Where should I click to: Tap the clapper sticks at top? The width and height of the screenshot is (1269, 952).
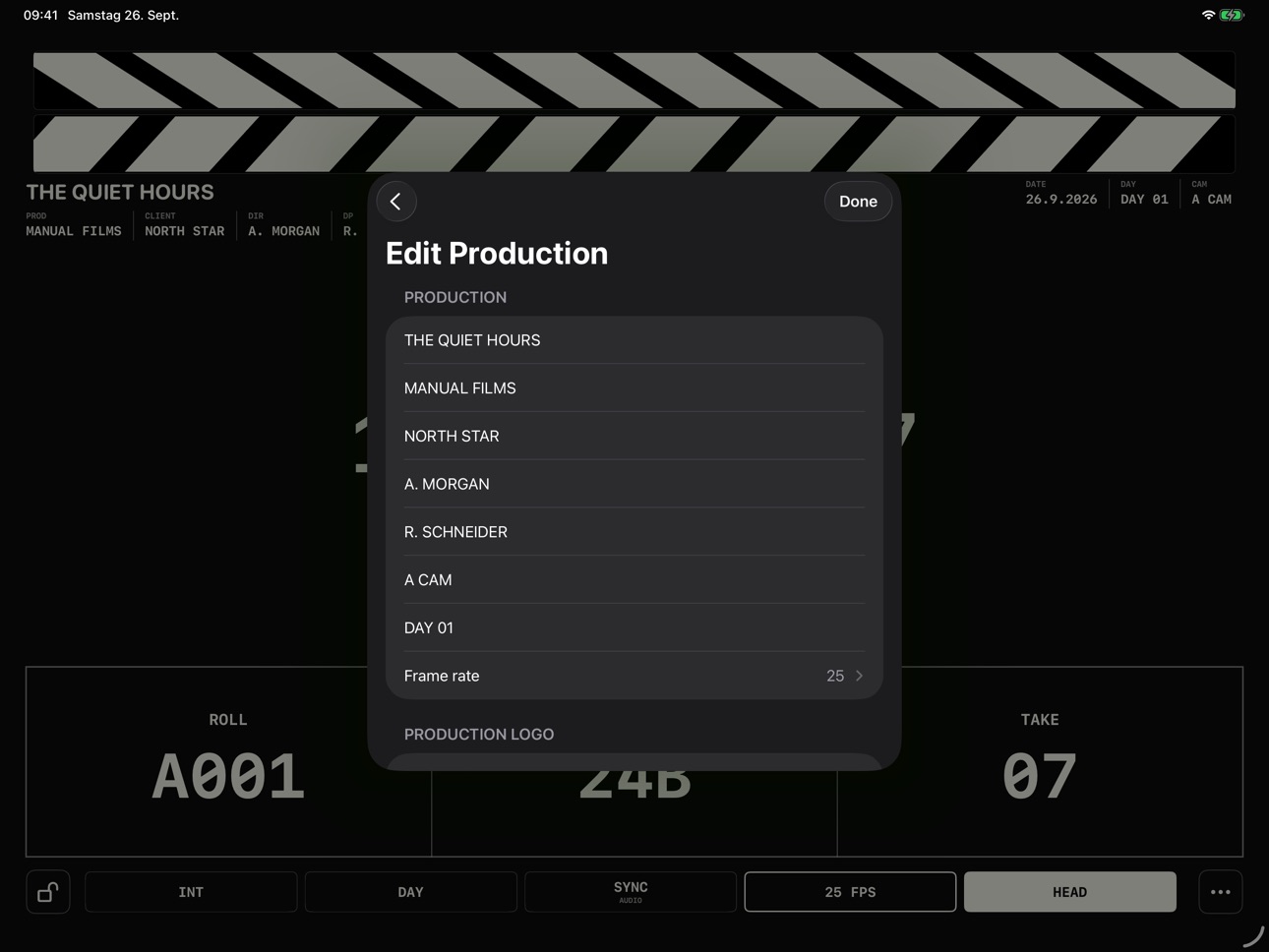634,112
